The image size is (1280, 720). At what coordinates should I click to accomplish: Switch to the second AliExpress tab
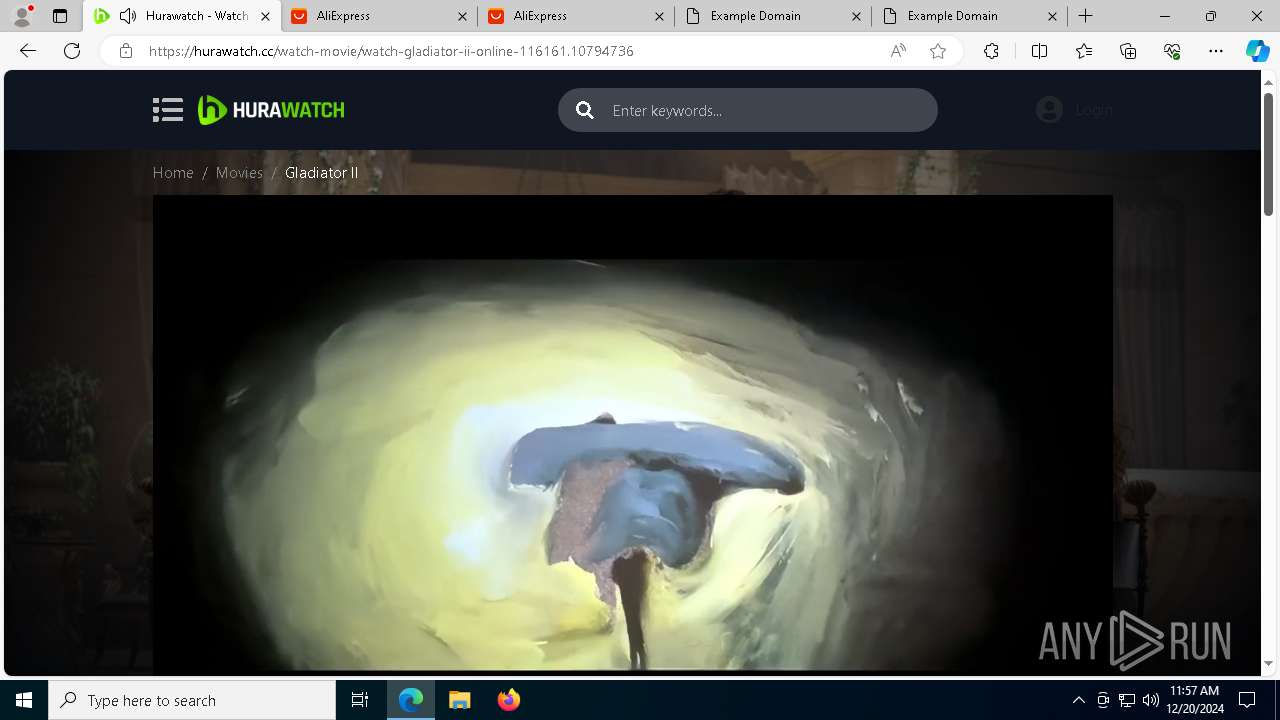click(x=576, y=16)
